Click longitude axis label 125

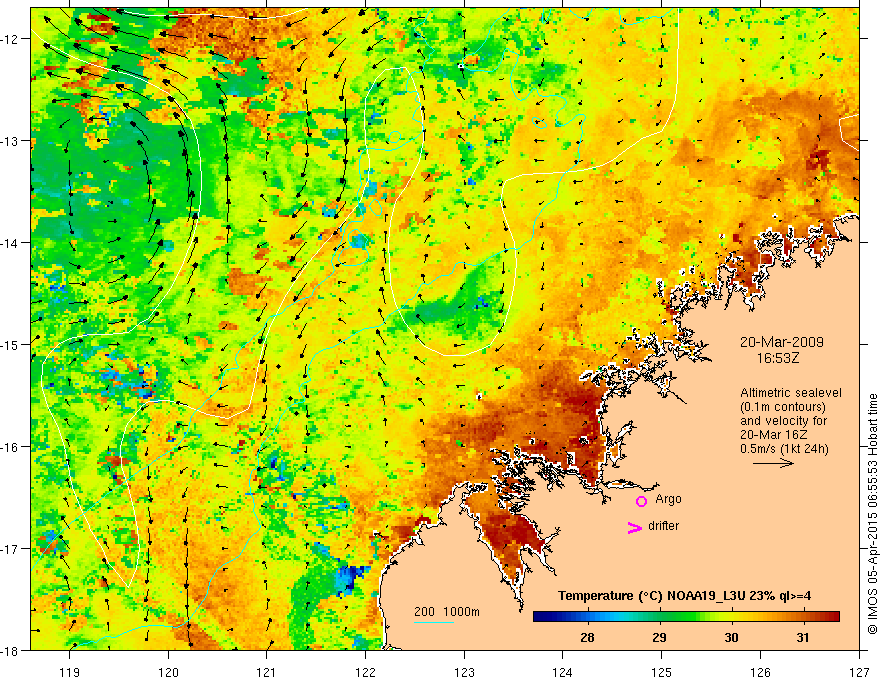tap(662, 672)
